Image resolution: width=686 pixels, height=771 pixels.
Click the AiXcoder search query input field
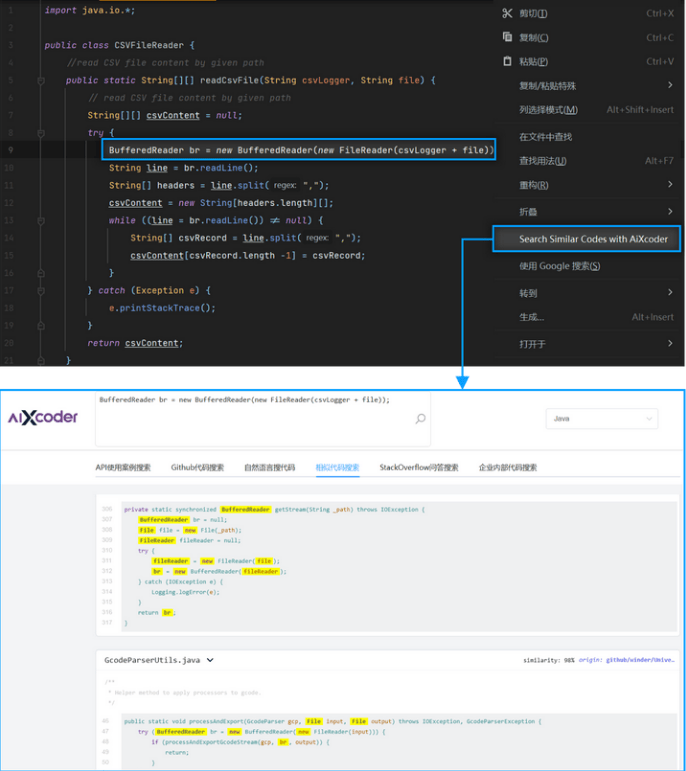pos(263,418)
